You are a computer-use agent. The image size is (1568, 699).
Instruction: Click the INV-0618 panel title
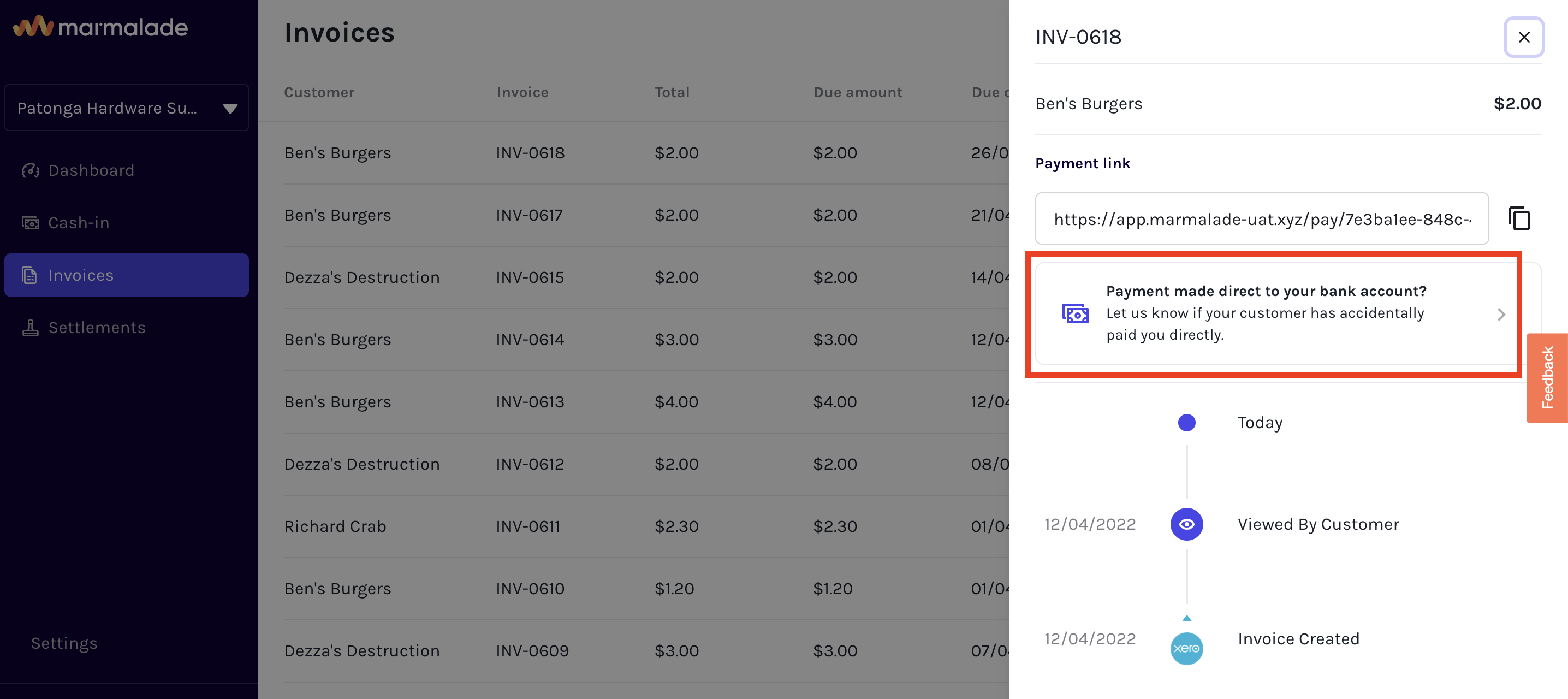[x=1078, y=37]
